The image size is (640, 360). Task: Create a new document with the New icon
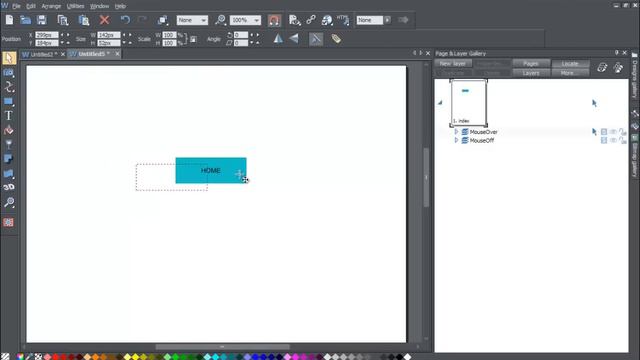tap(9, 20)
